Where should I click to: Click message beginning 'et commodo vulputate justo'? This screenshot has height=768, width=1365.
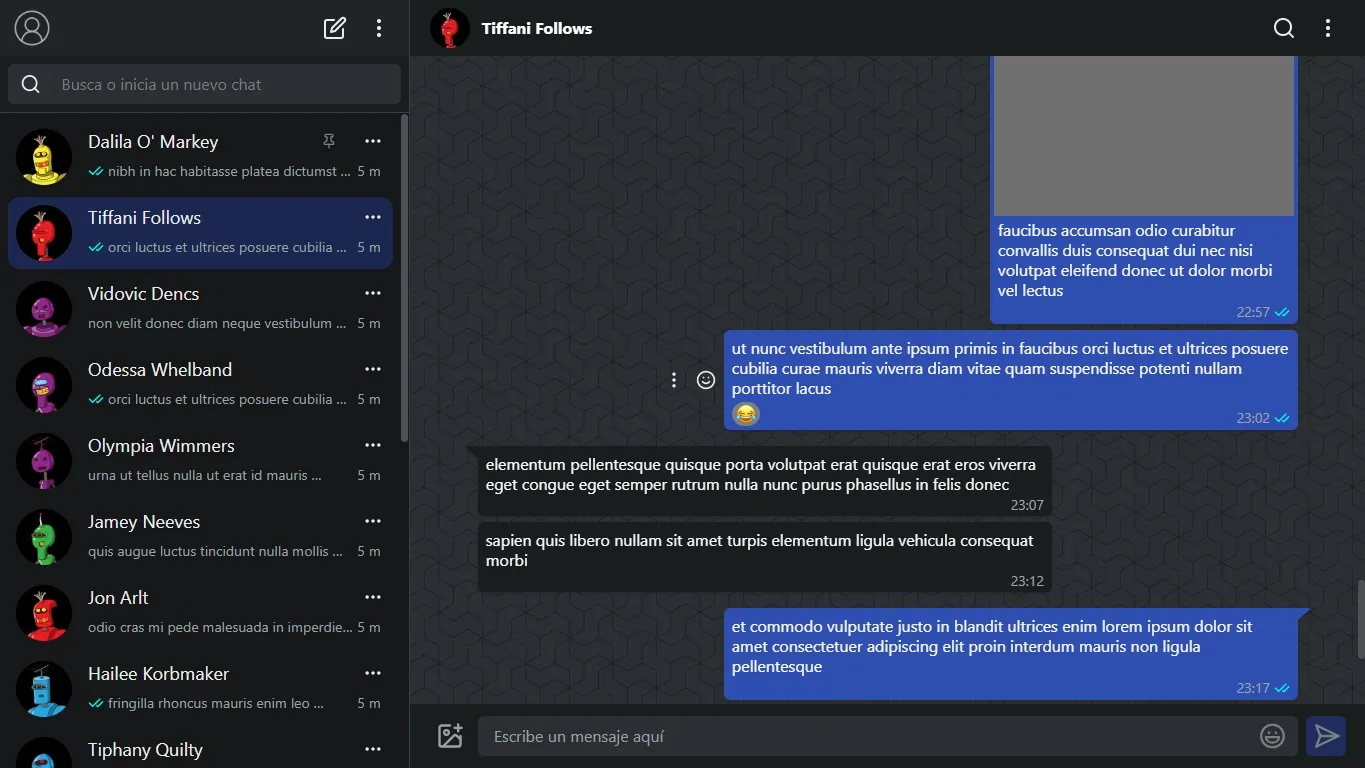tap(1011, 653)
